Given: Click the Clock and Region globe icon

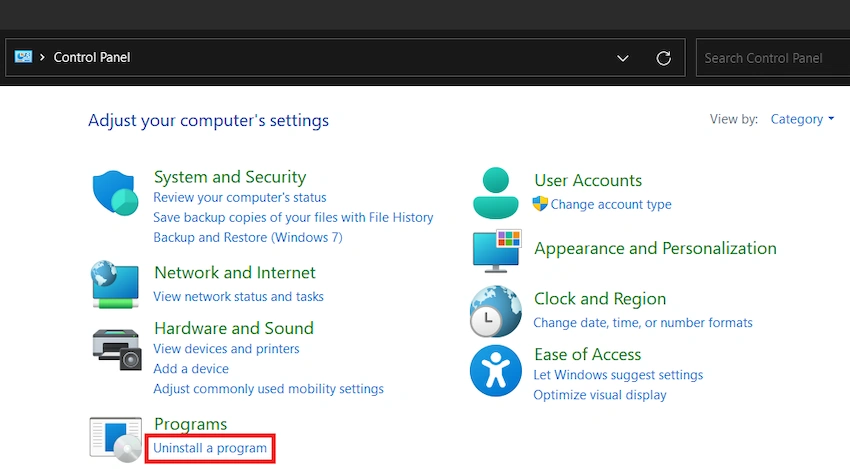Looking at the screenshot, I should pos(495,311).
